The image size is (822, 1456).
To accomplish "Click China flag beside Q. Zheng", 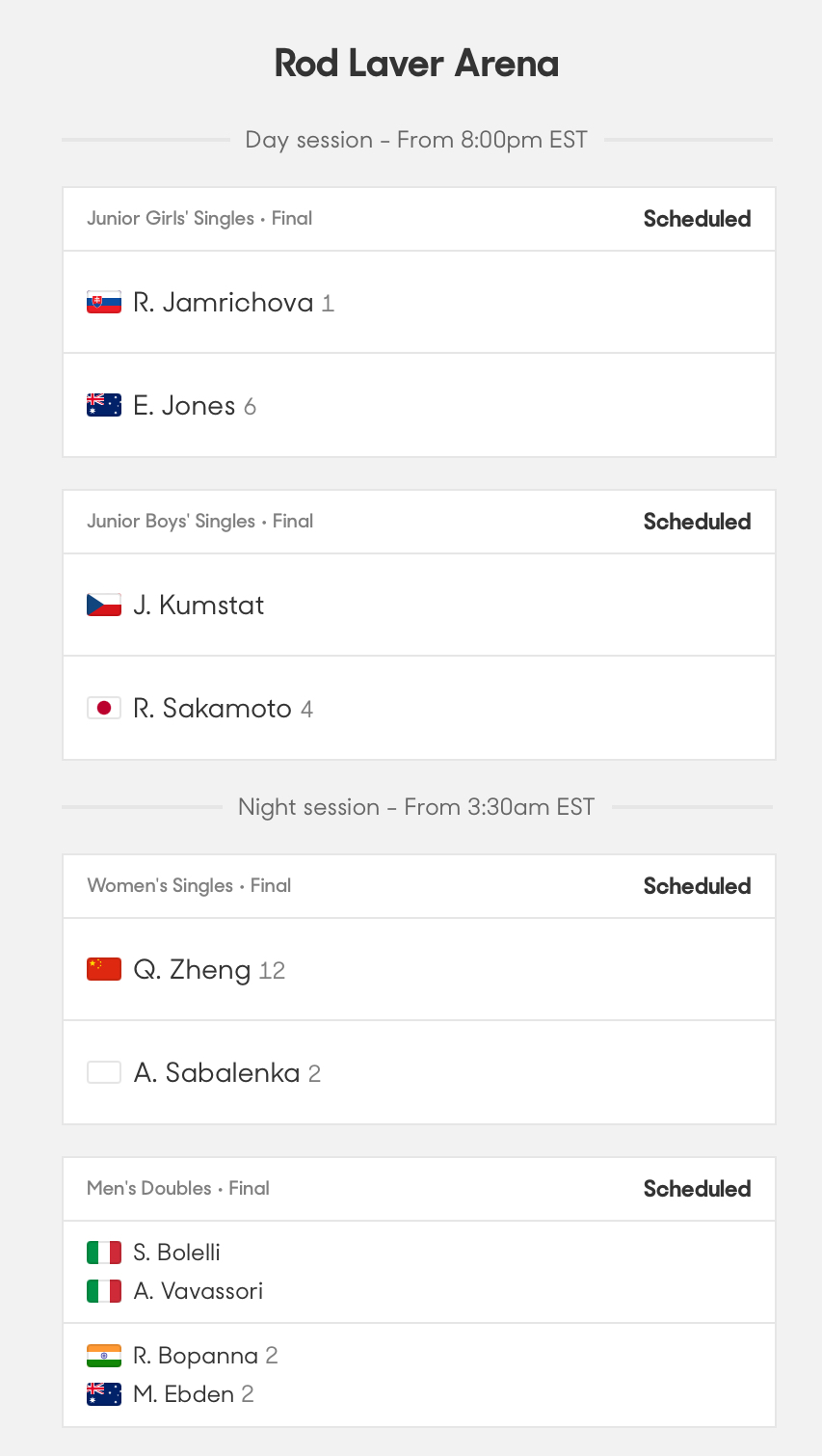I will (104, 969).
